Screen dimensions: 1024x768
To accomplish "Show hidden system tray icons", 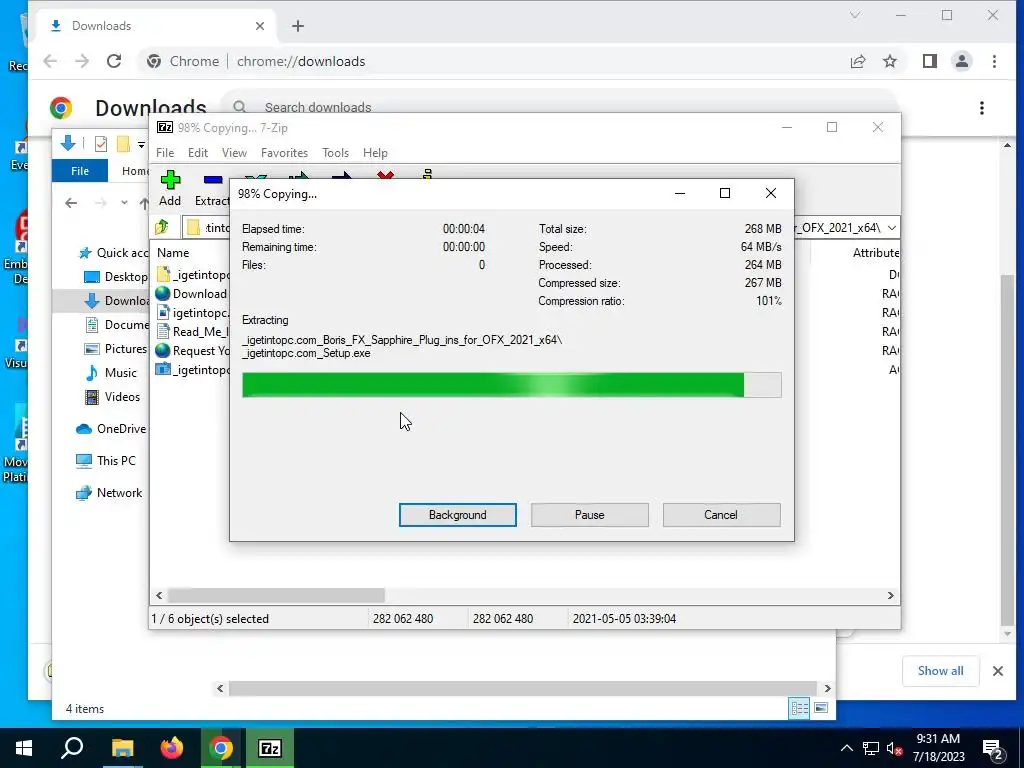I will [x=846, y=749].
